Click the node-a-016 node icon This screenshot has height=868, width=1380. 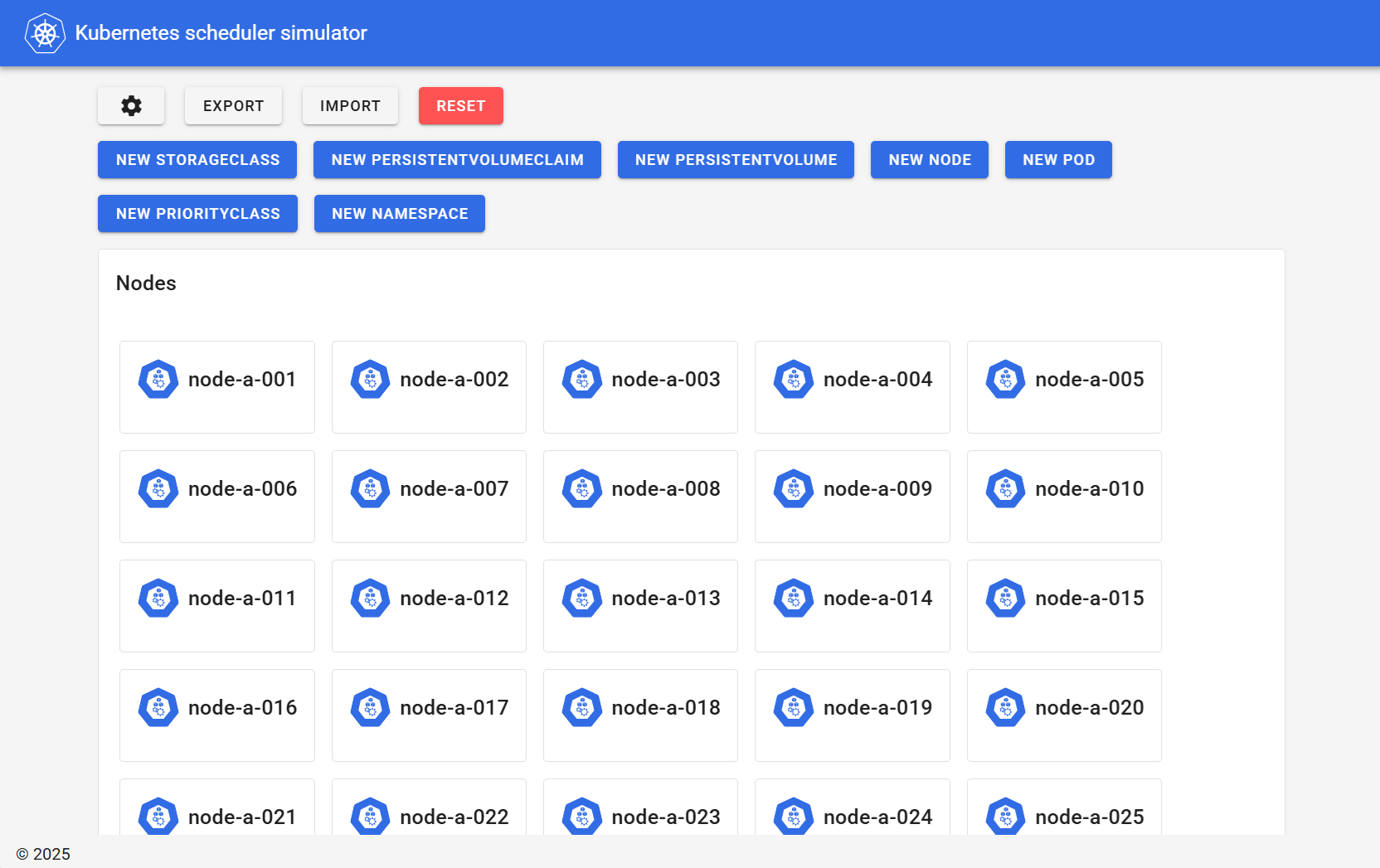pyautogui.click(x=158, y=708)
